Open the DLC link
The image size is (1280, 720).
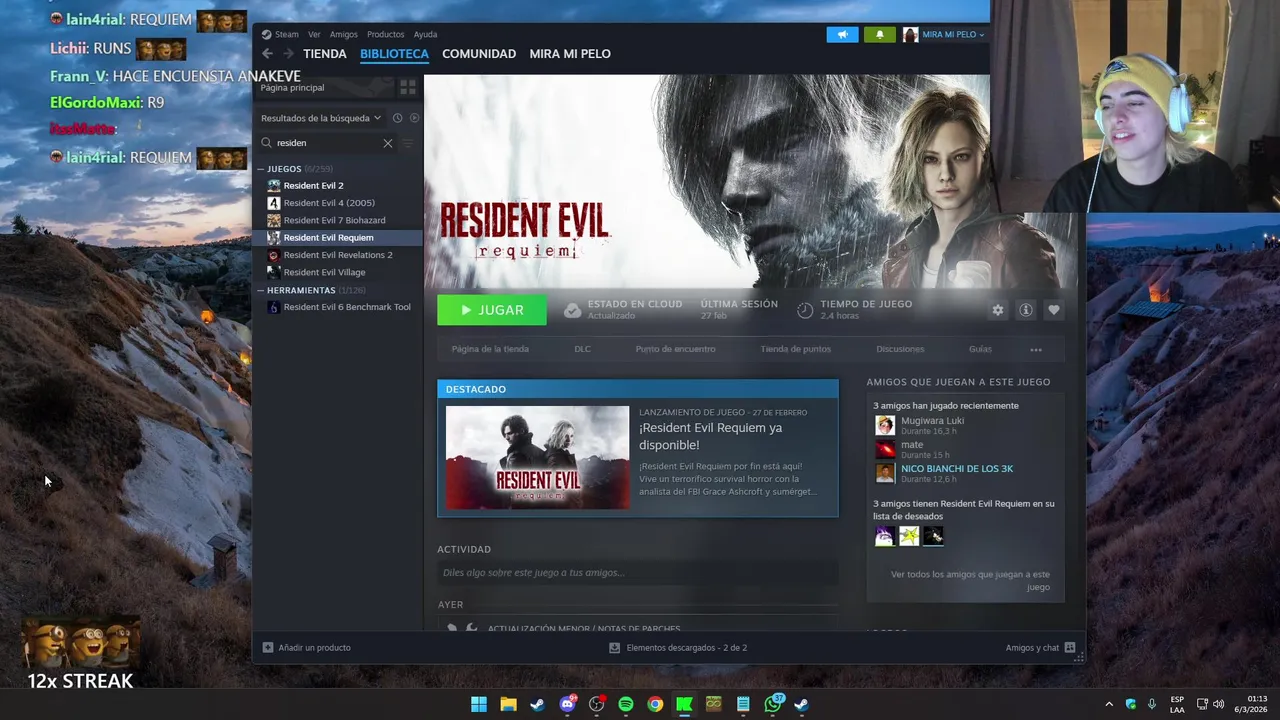pyautogui.click(x=582, y=349)
